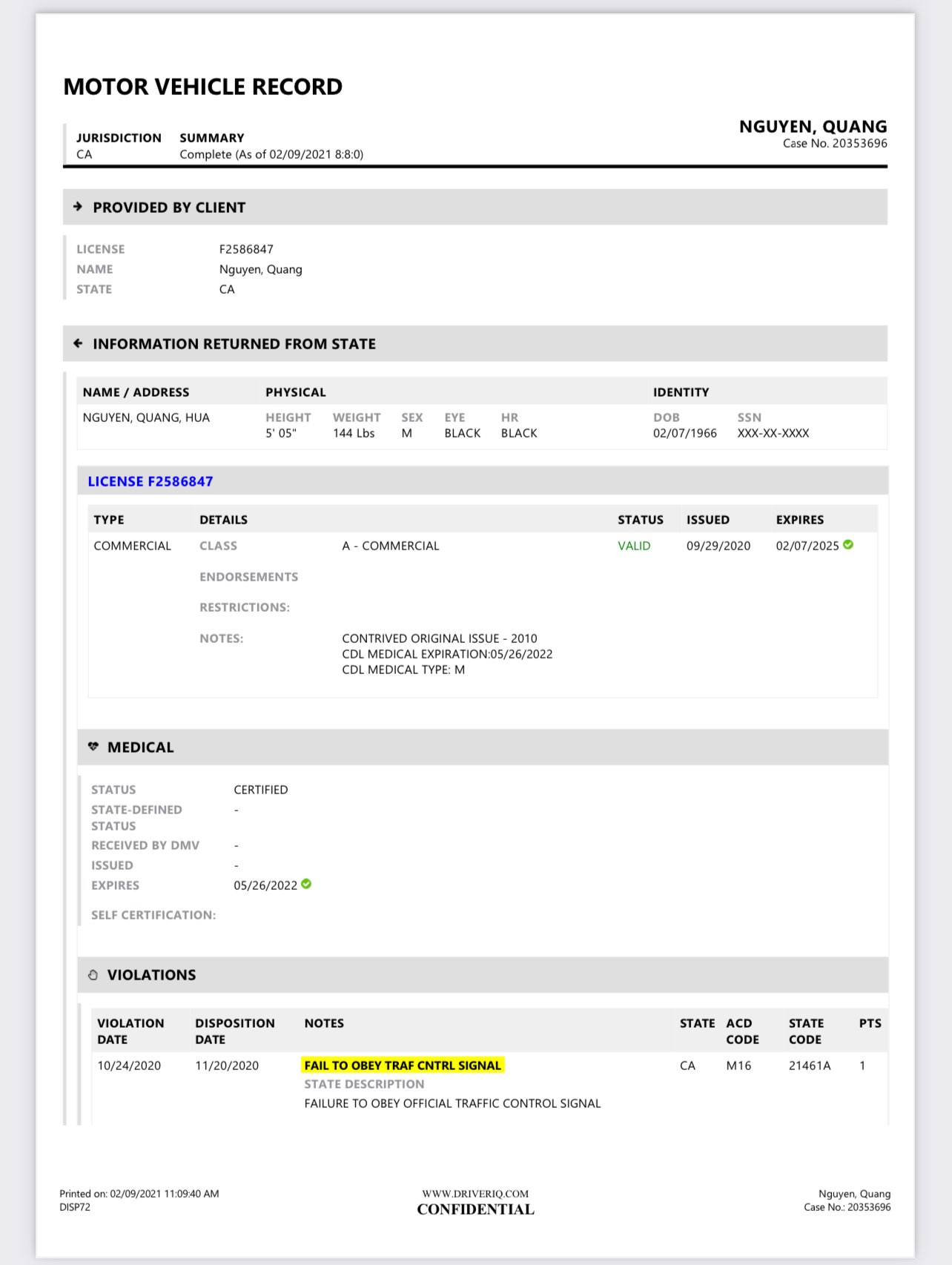Click FAILURE TO OBEY OFFICIAL TRAFFIC CONTROL SIGNAL description
952x1265 pixels.
point(452,1103)
